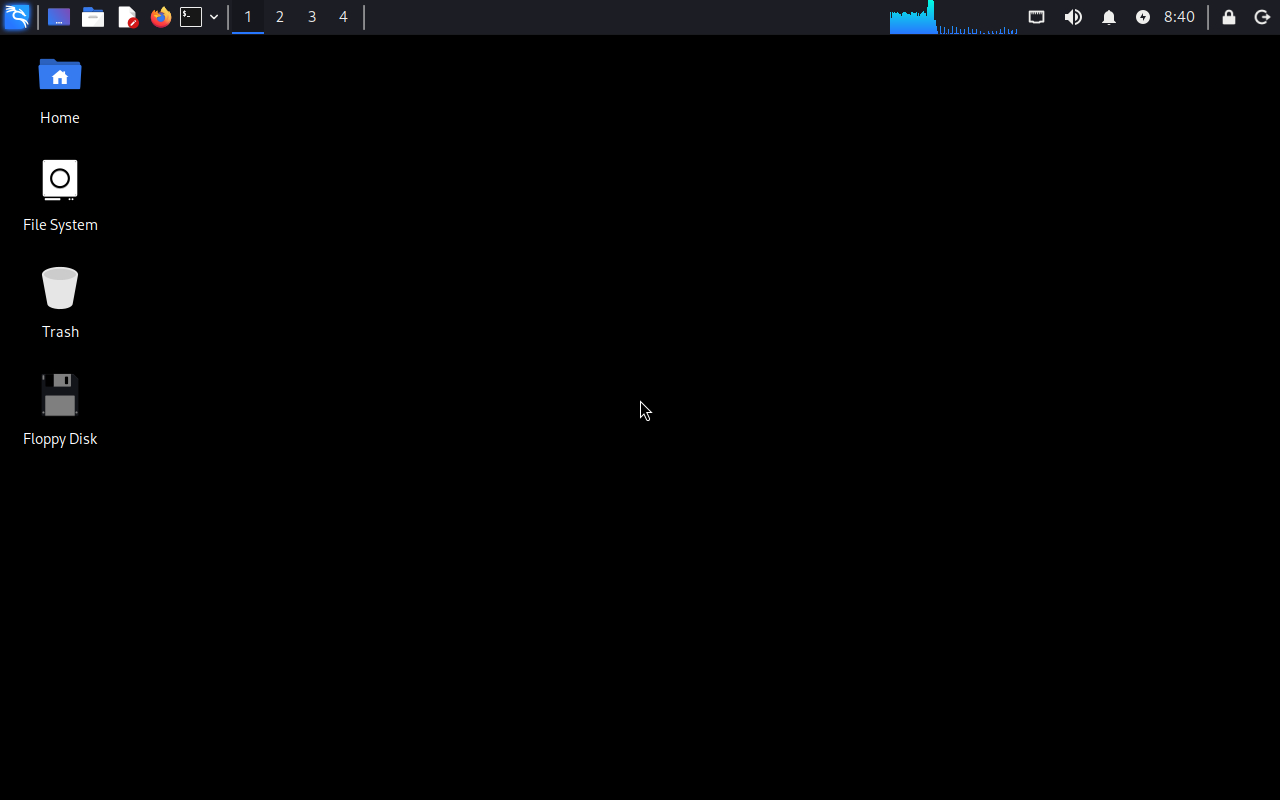1280x800 pixels.
Task: Switch to workspace 3
Action: [x=312, y=17]
